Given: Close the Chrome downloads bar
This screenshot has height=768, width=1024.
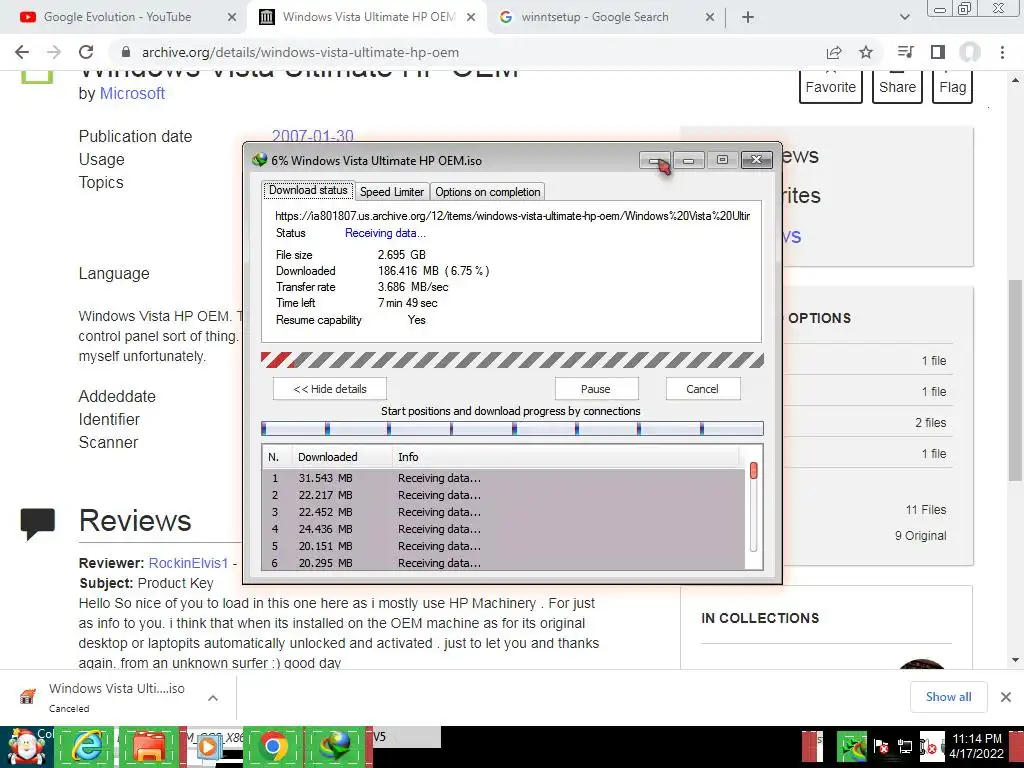Looking at the screenshot, I should point(1006,697).
